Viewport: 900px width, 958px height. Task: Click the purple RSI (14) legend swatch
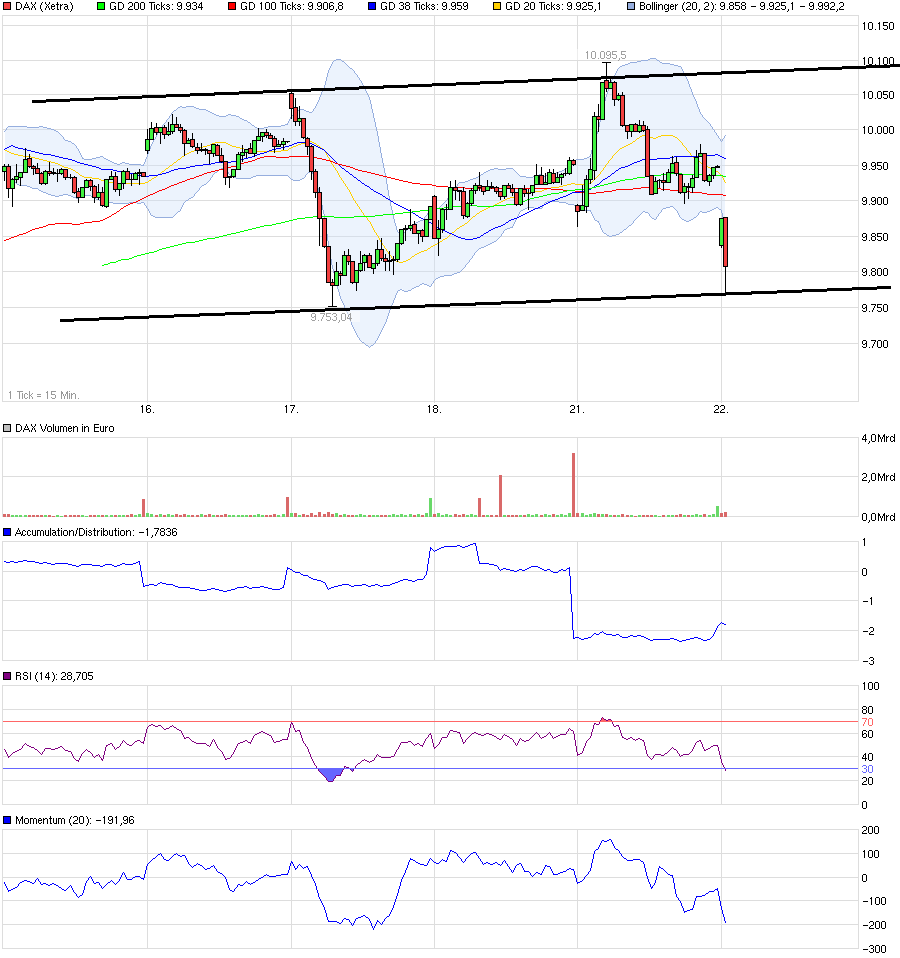[x=7, y=676]
